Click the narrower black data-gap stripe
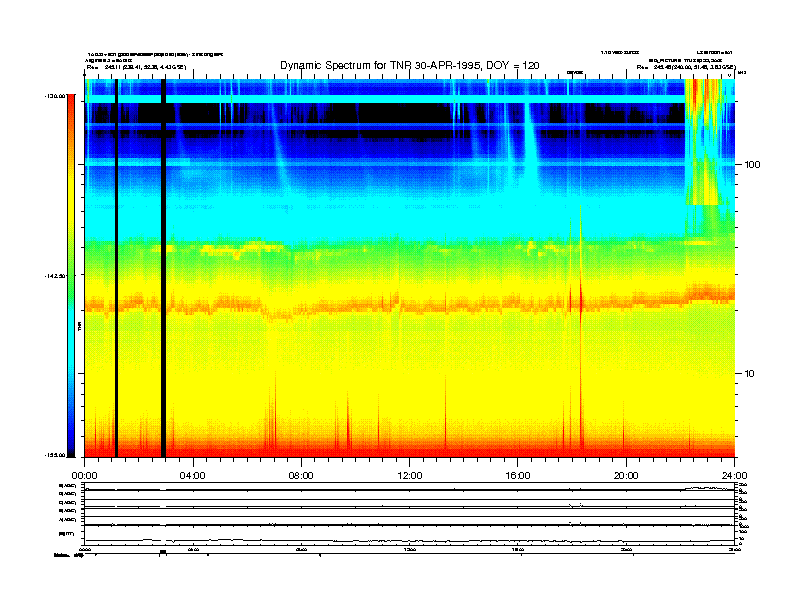The height and width of the screenshot is (612, 792). tap(116, 268)
